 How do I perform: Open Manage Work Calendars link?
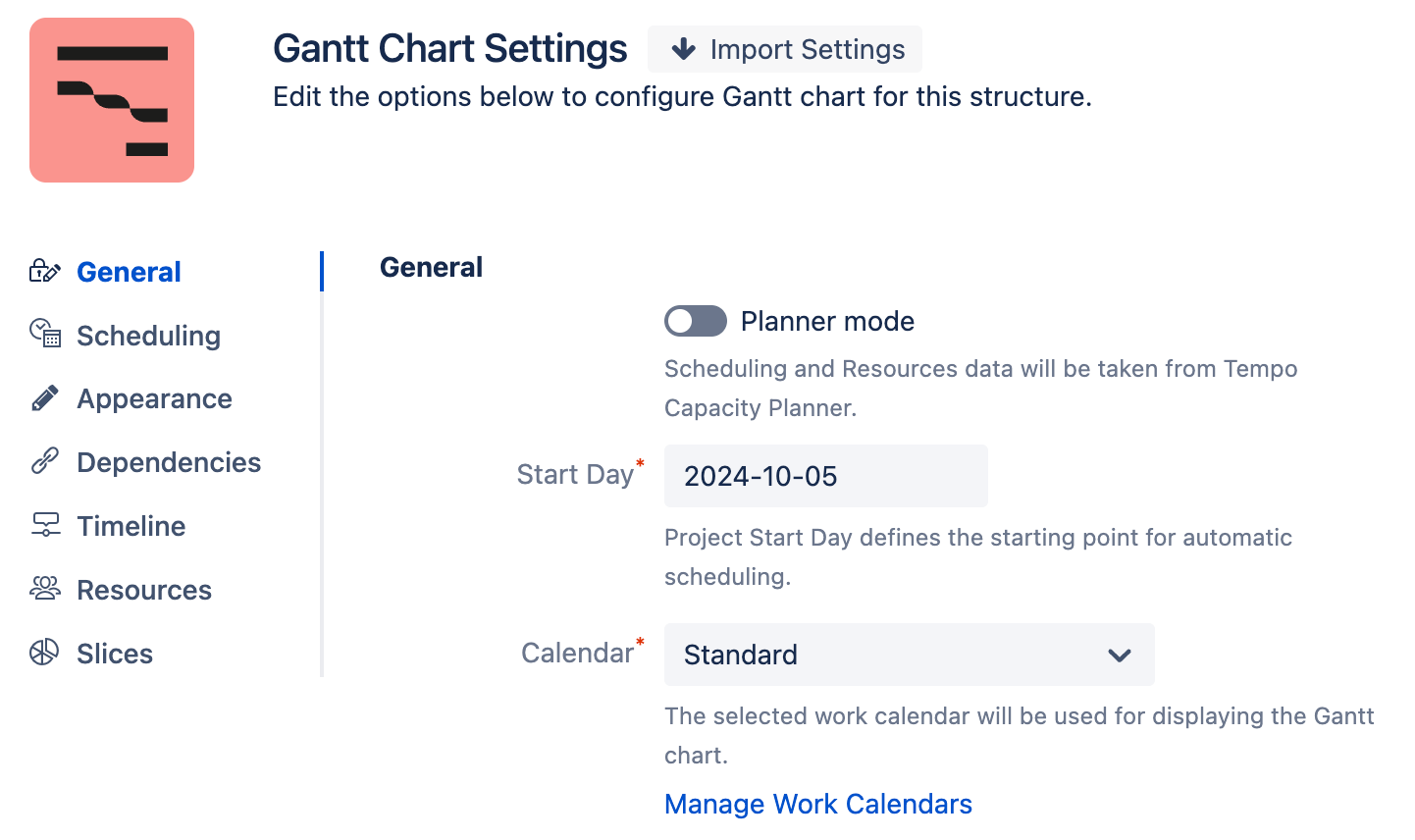817,804
